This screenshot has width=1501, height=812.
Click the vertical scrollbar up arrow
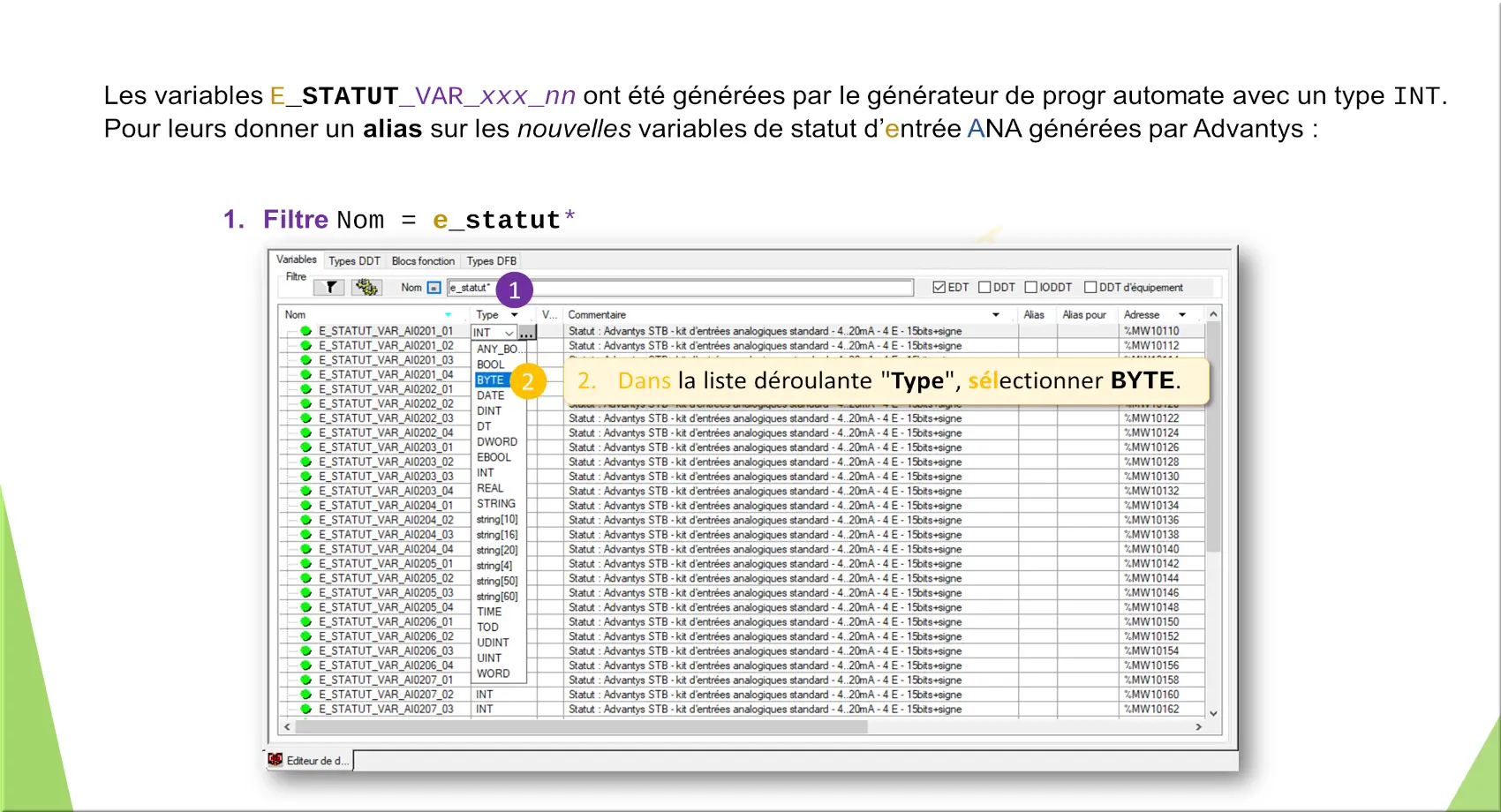[1213, 314]
